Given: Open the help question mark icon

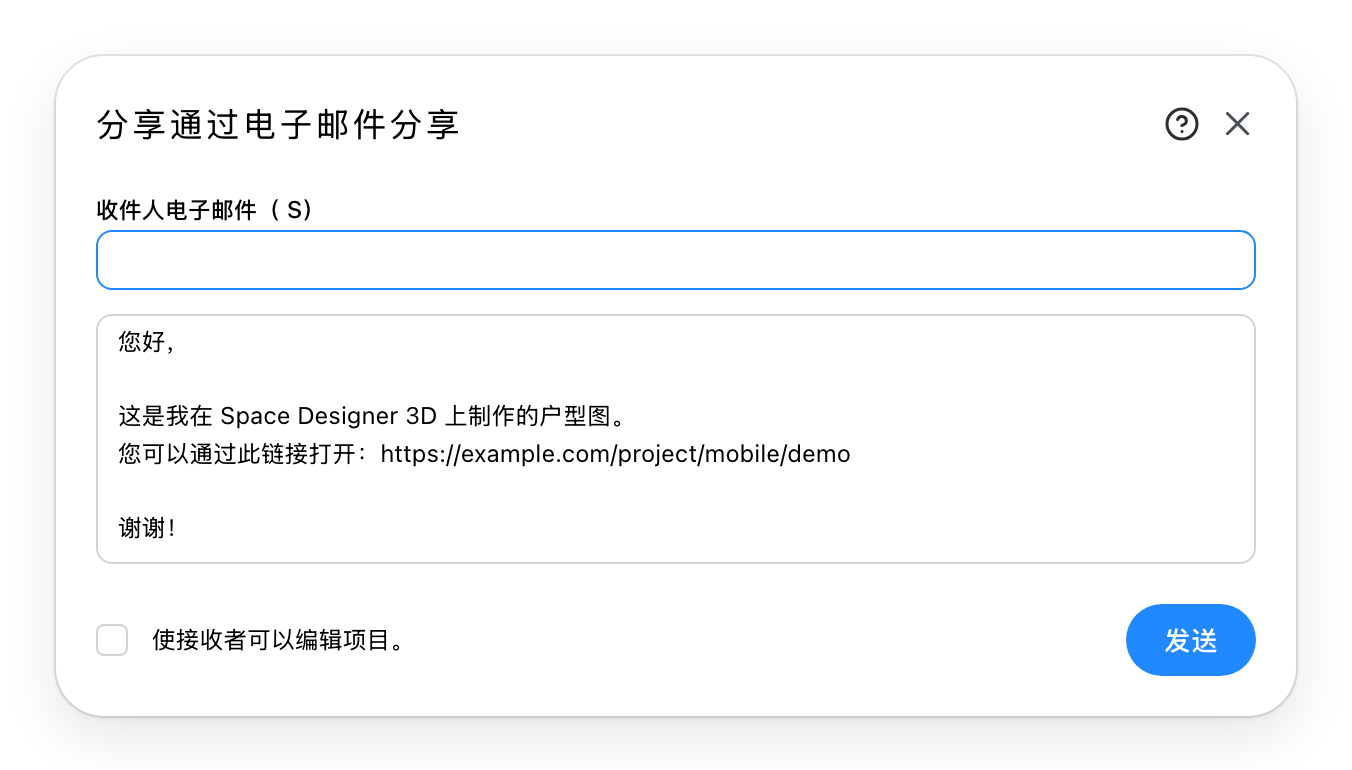Looking at the screenshot, I should point(1182,124).
